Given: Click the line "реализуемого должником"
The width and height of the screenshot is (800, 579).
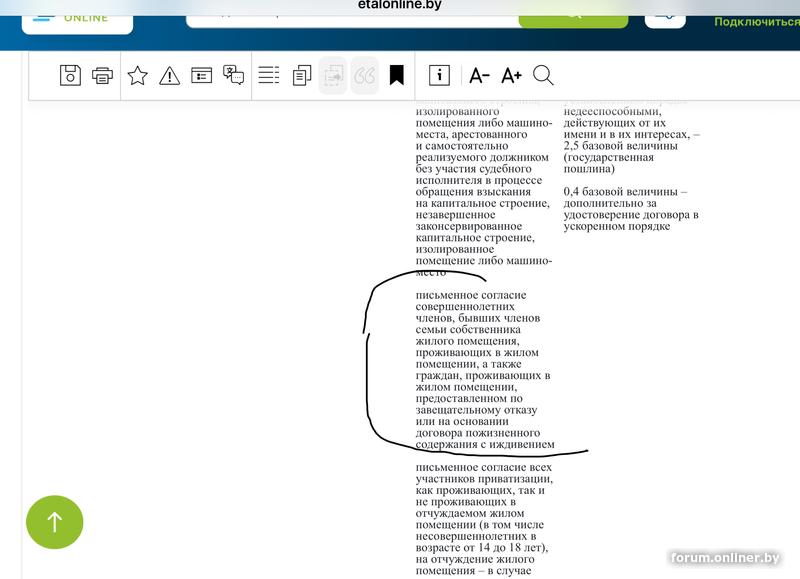Looking at the screenshot, I should pos(482,157).
